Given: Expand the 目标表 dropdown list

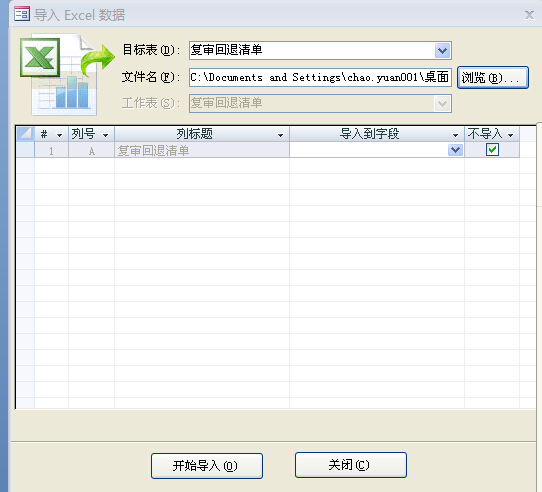Looking at the screenshot, I should [x=442, y=50].
